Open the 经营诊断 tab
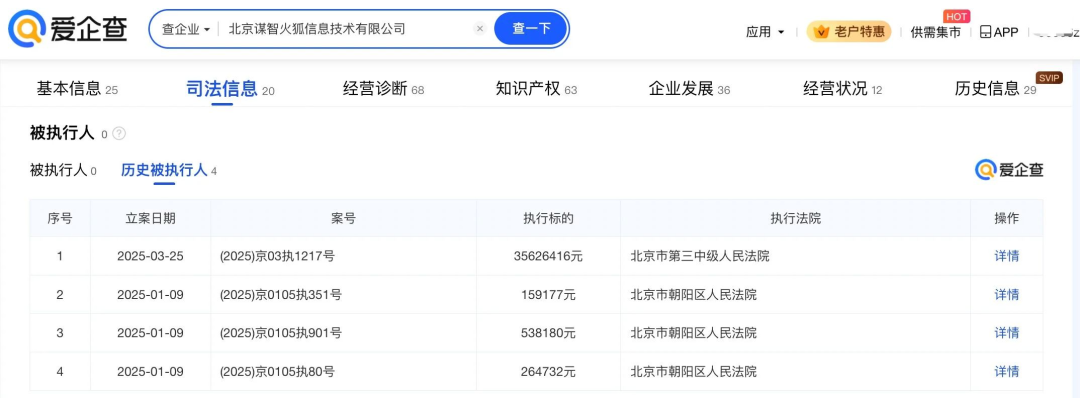Image resolution: width=1080 pixels, height=398 pixels. pos(384,89)
